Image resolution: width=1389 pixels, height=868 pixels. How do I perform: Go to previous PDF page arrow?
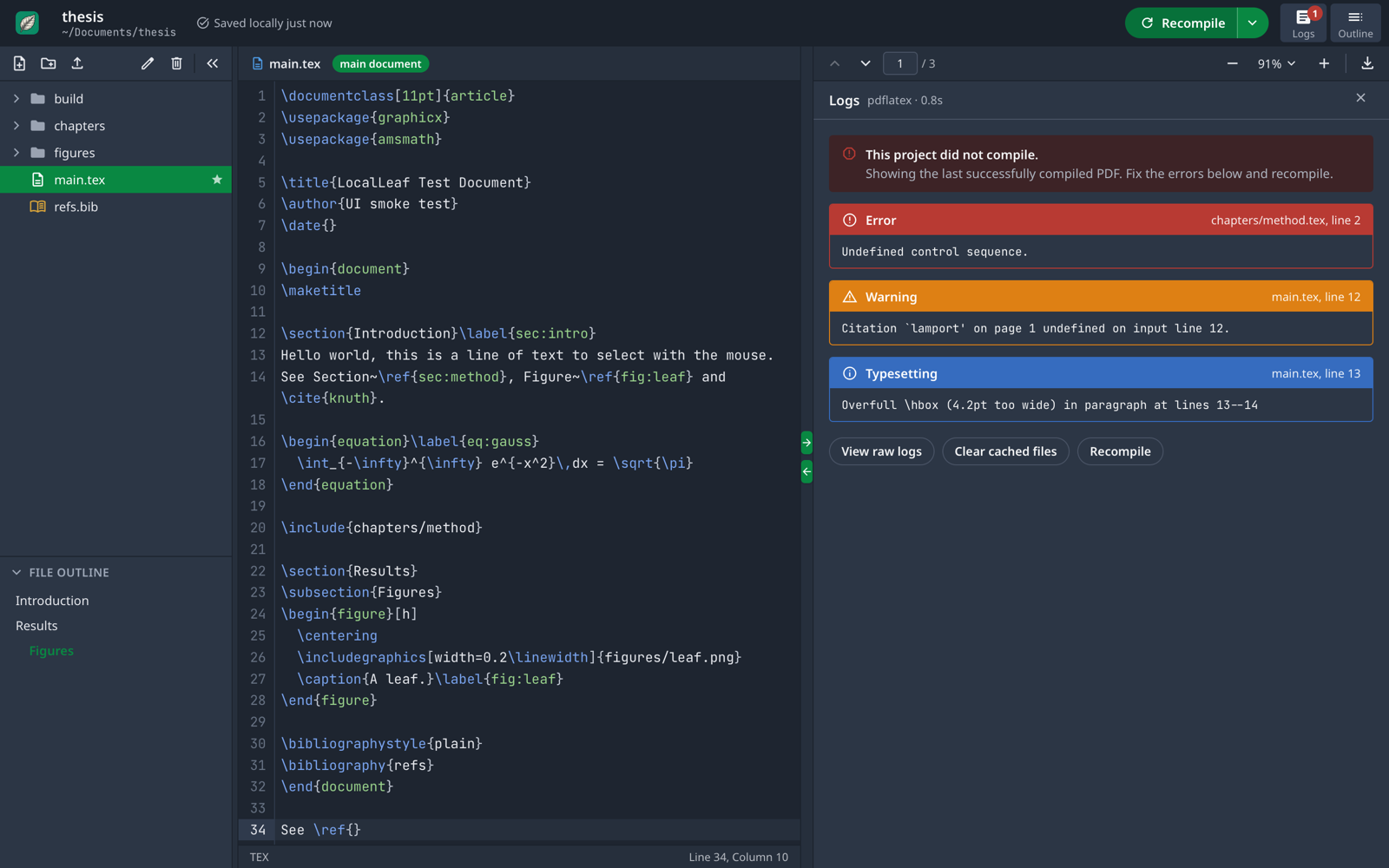tap(834, 63)
